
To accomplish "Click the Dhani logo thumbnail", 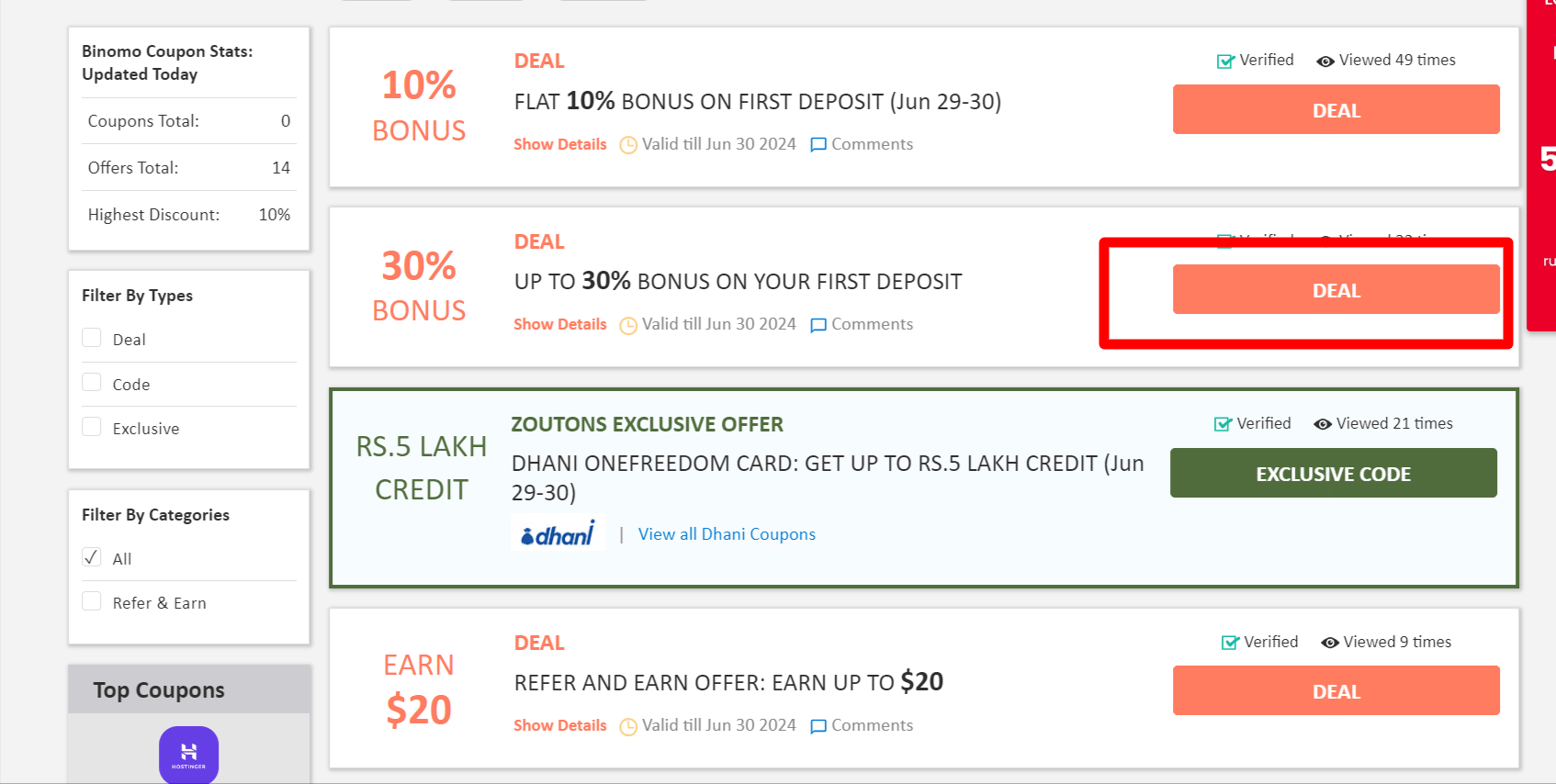I will tap(558, 533).
